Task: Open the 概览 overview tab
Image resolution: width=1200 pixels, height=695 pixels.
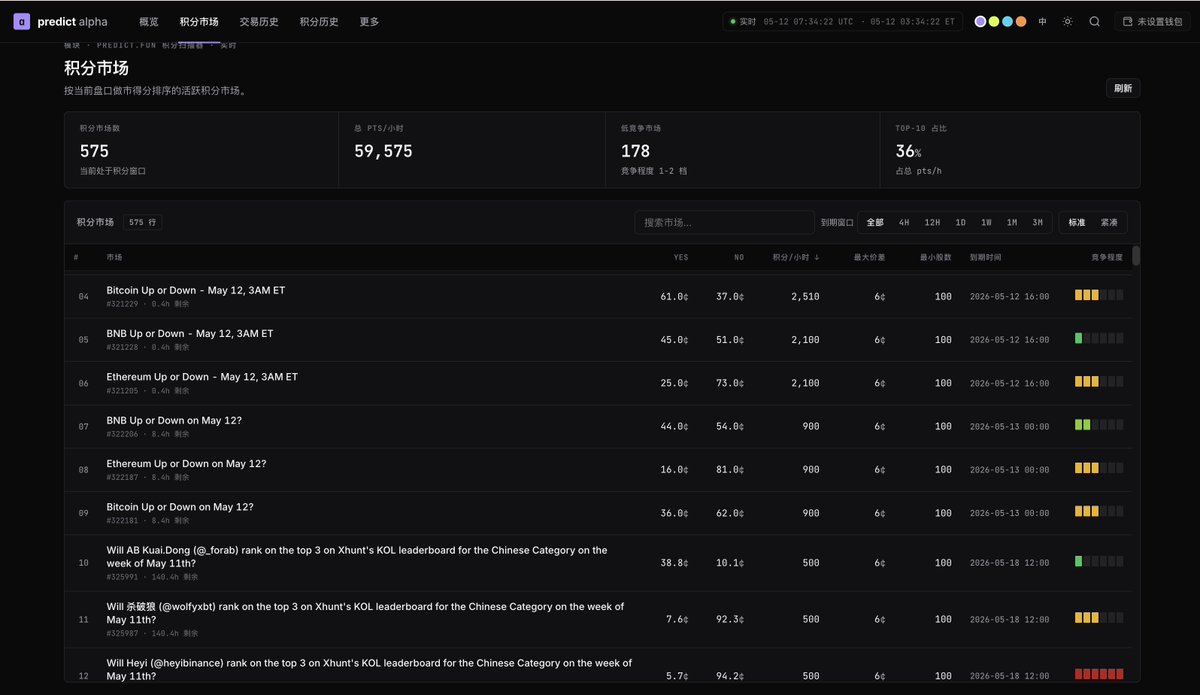Action: (148, 21)
